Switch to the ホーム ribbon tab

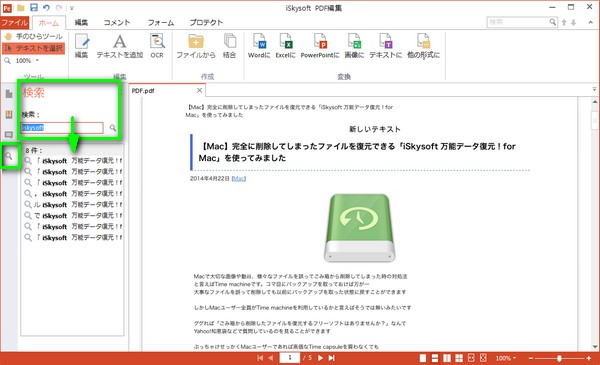(49, 23)
